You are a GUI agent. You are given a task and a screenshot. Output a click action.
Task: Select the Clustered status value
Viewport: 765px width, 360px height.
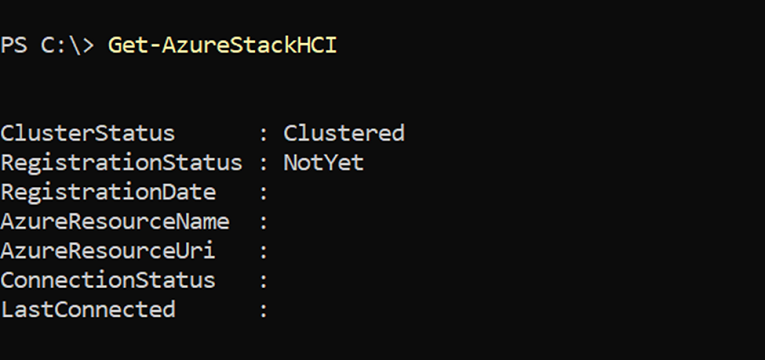(344, 133)
